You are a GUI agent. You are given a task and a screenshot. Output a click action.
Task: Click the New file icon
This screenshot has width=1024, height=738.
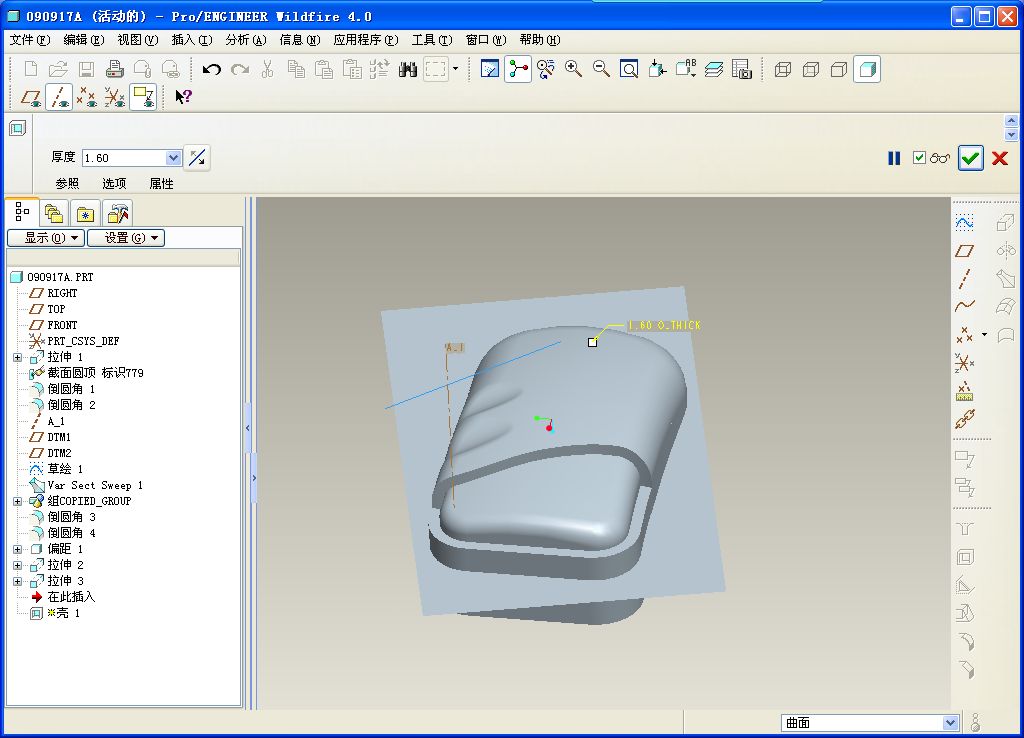pos(31,69)
